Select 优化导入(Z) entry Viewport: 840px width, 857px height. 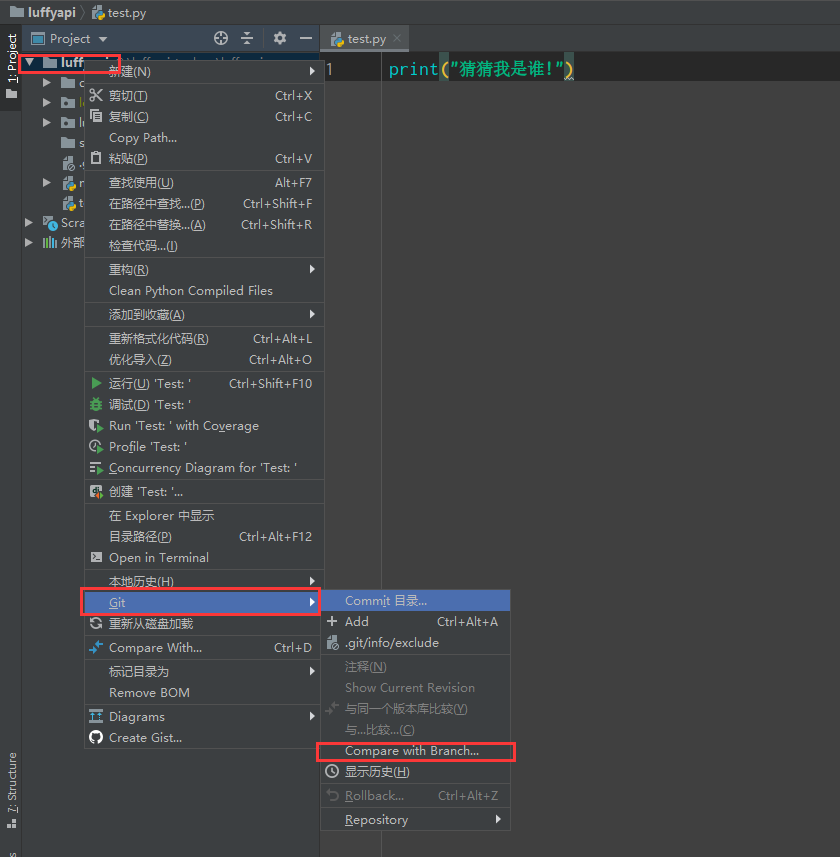point(204,360)
